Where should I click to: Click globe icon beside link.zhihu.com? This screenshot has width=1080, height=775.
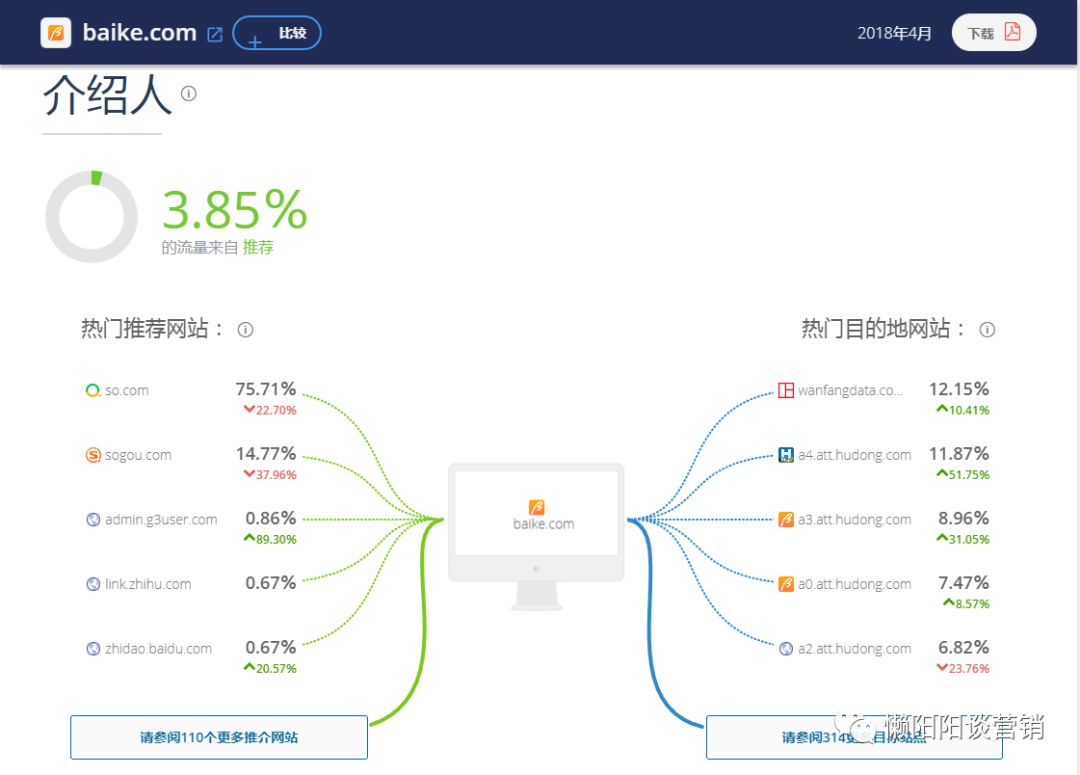93,584
